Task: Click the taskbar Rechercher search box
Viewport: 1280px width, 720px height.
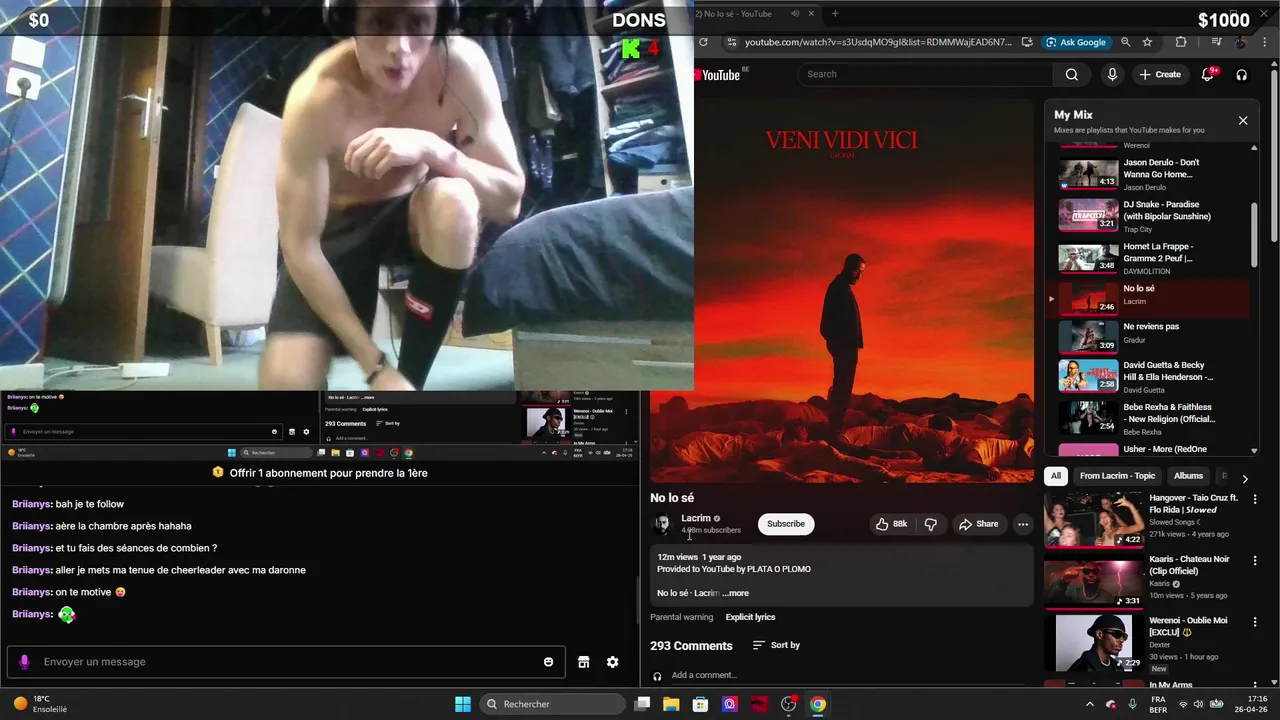Action: click(x=553, y=704)
